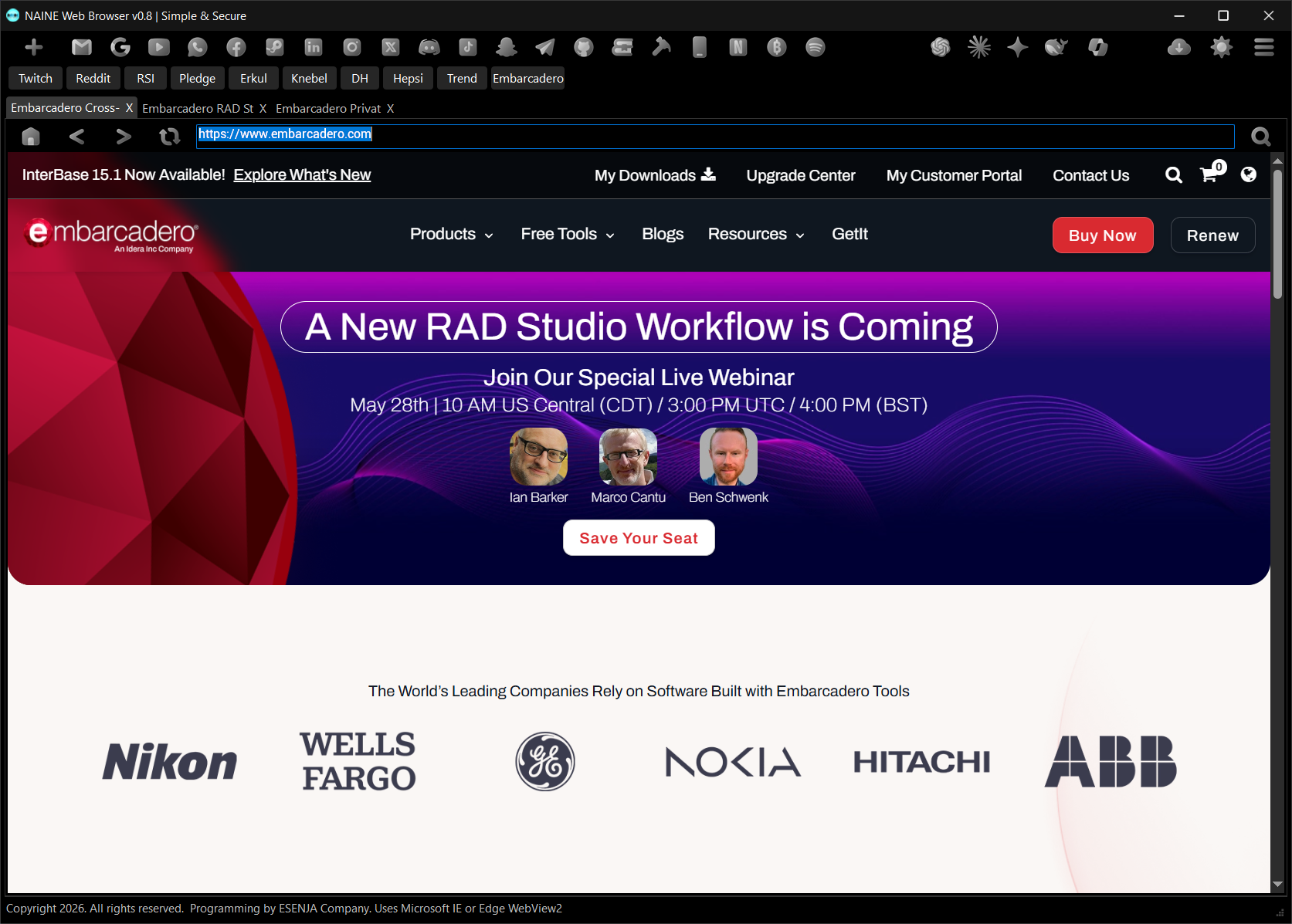The width and height of the screenshot is (1292, 924).
Task: Open the DeepSeek whale AI icon
Action: point(1056,47)
